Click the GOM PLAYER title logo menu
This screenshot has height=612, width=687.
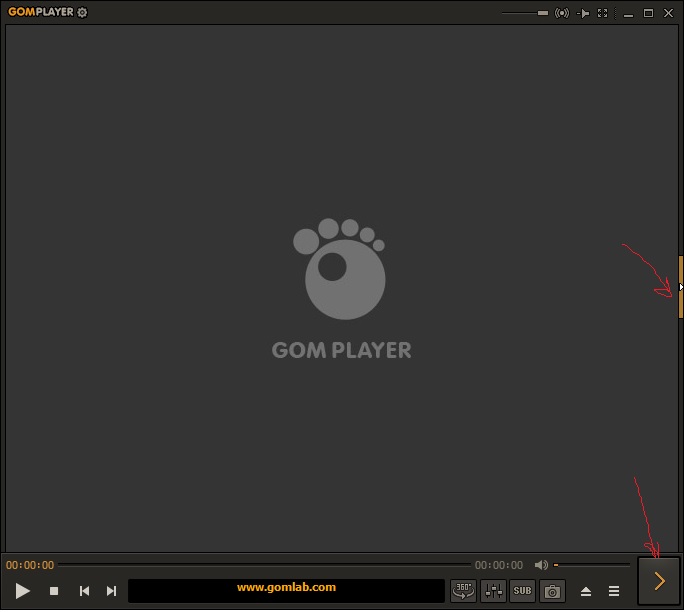click(41, 12)
